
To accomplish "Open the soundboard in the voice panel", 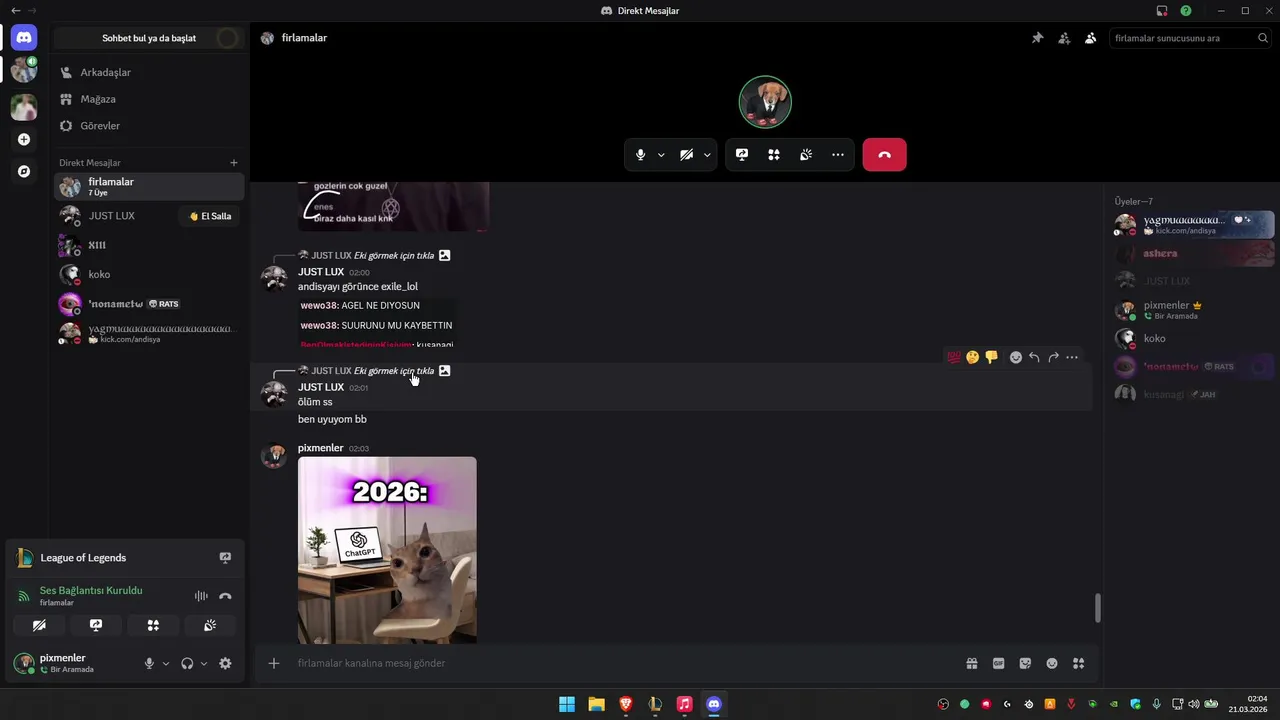I will pos(210,625).
